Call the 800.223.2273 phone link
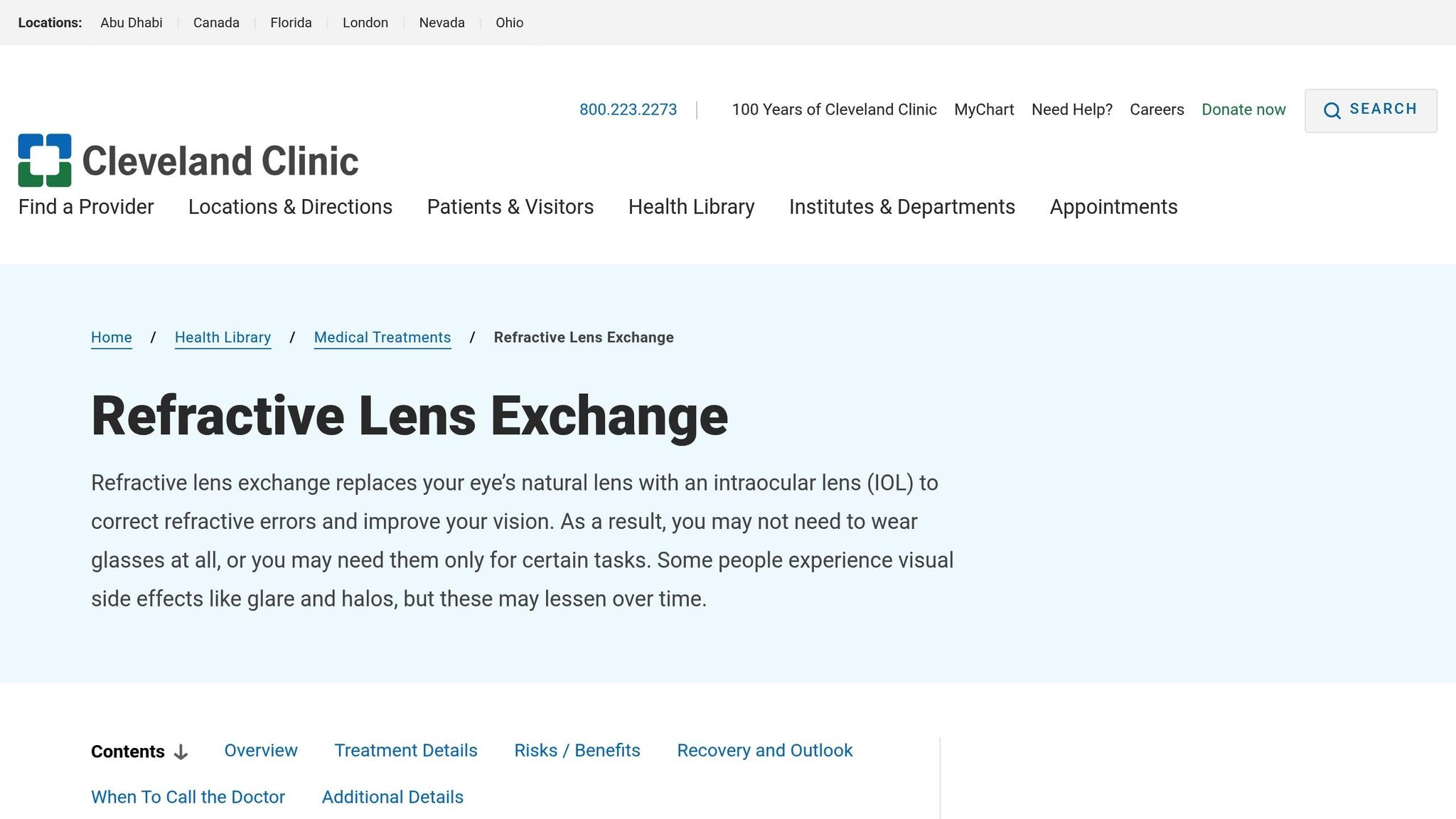1456x819 pixels. 628,109
